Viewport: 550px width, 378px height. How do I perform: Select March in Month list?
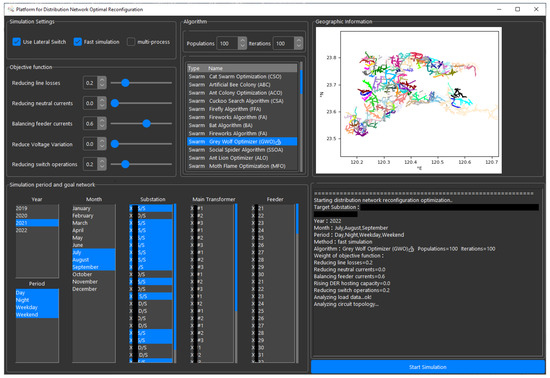pyautogui.click(x=93, y=223)
